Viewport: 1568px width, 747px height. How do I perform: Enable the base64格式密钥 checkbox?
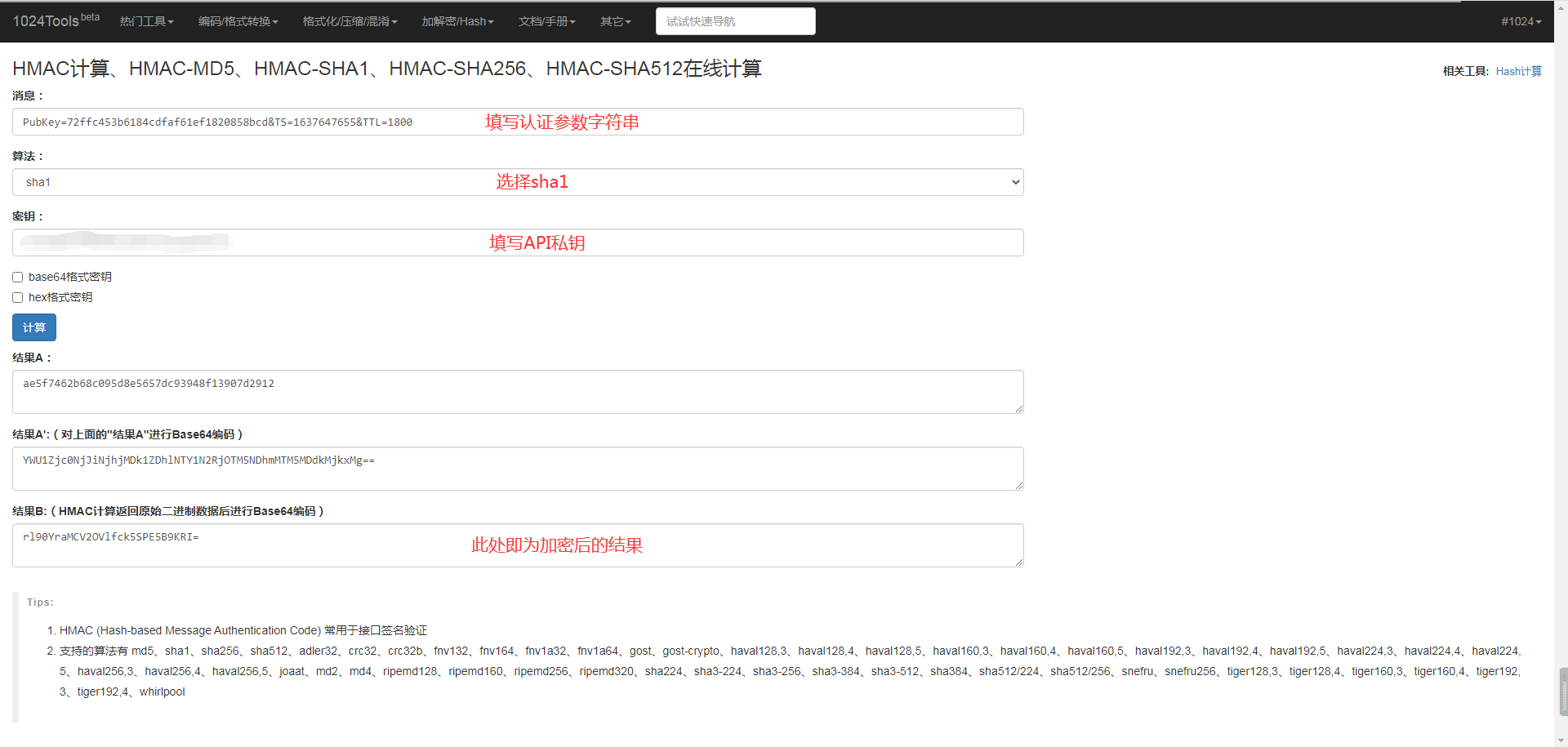[x=17, y=278]
